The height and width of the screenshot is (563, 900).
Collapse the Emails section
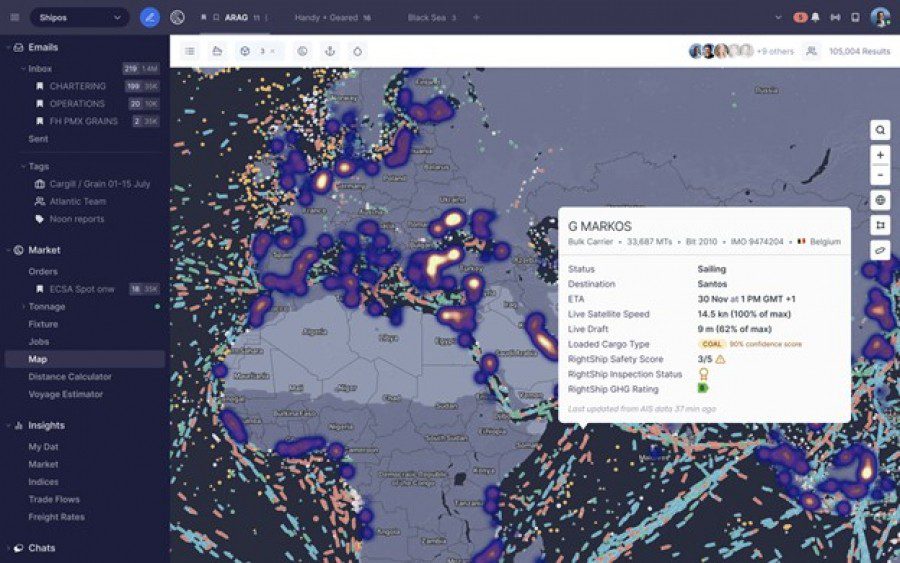[x=8, y=47]
